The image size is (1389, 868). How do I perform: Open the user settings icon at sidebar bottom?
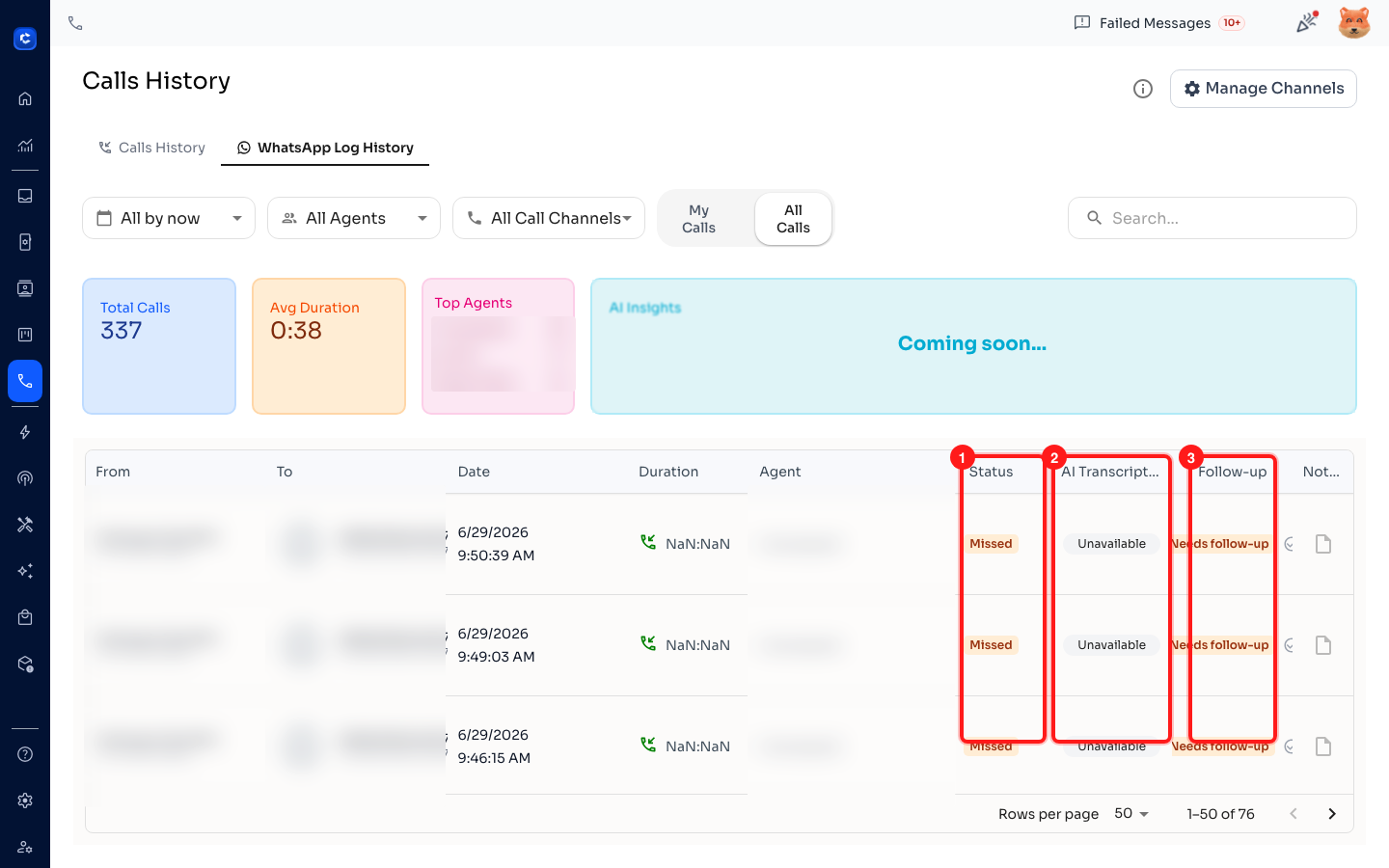coord(25,847)
